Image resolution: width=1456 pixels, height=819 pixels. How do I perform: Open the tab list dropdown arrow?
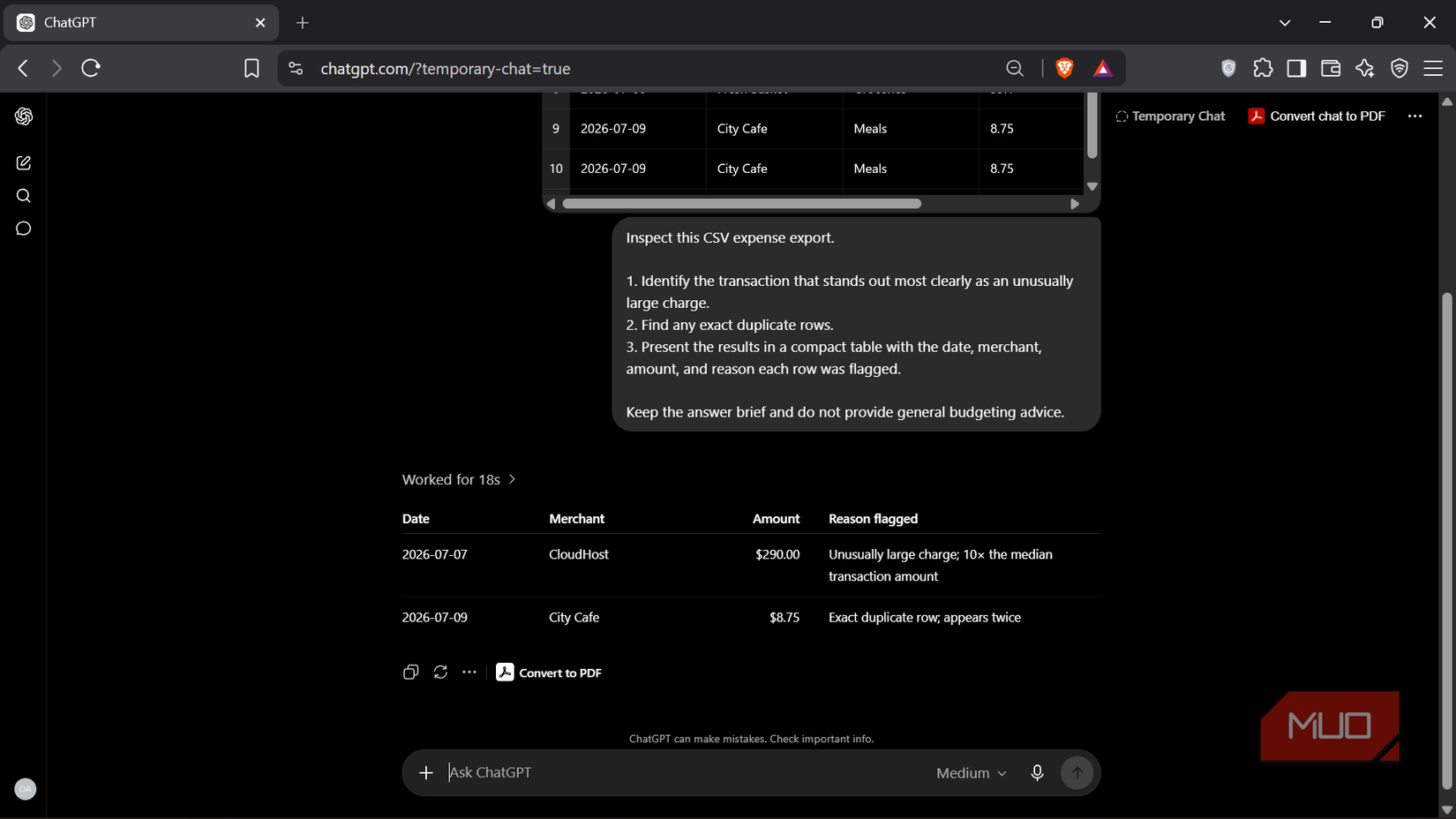click(1285, 23)
